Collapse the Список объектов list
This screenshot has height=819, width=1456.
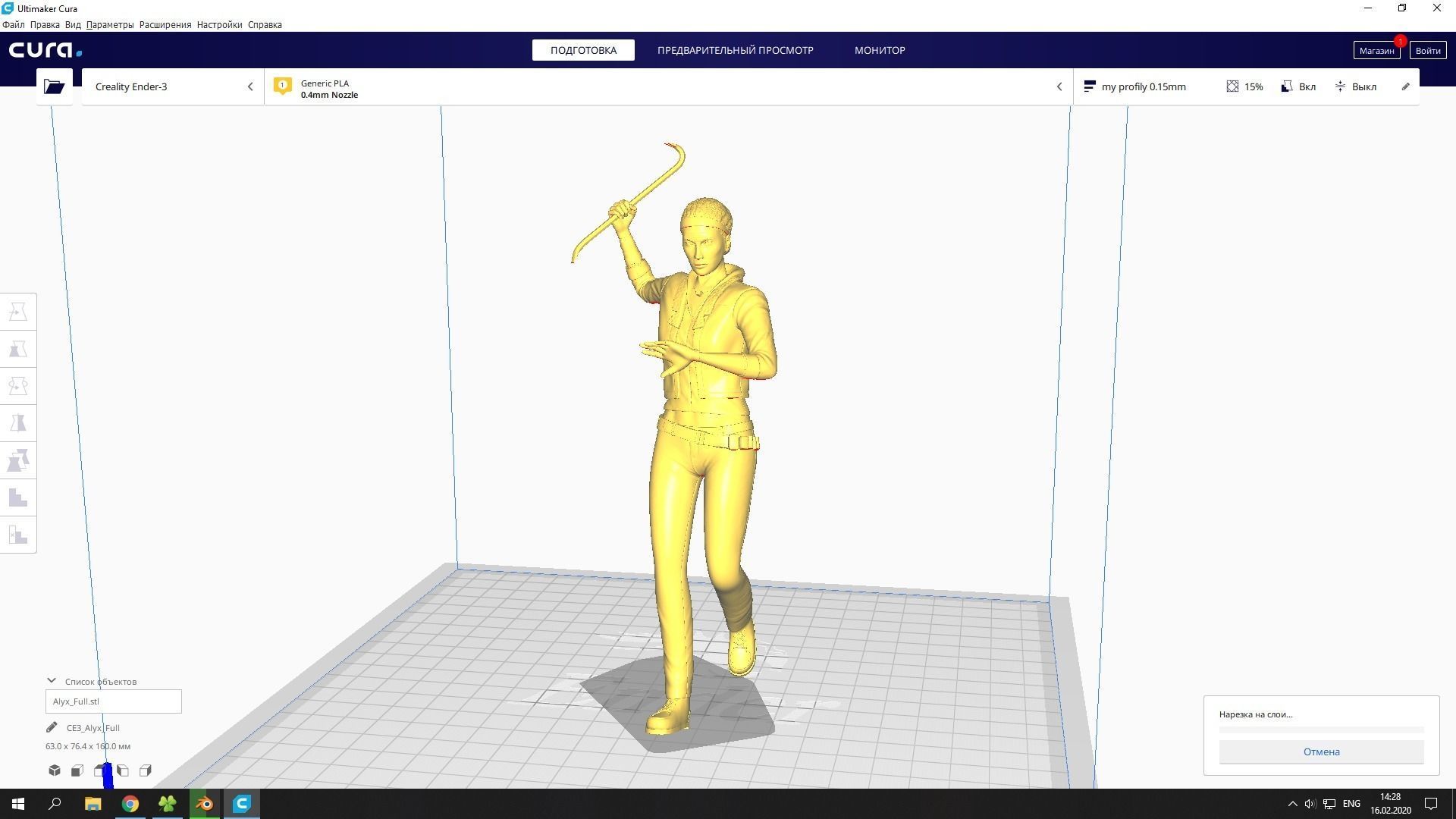pyautogui.click(x=52, y=681)
